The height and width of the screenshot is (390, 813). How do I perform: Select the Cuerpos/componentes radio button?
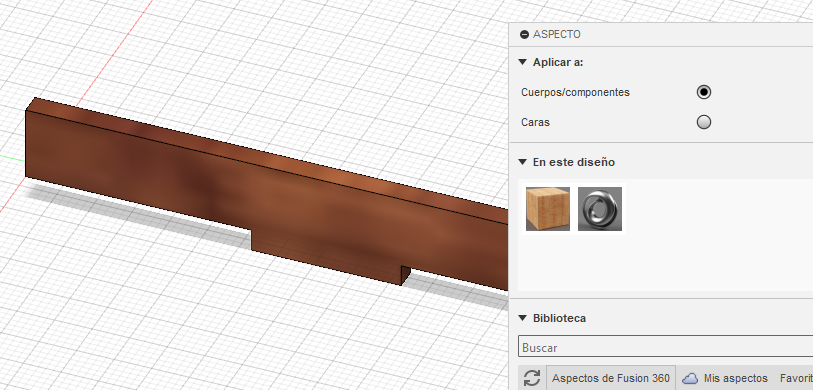tap(704, 92)
